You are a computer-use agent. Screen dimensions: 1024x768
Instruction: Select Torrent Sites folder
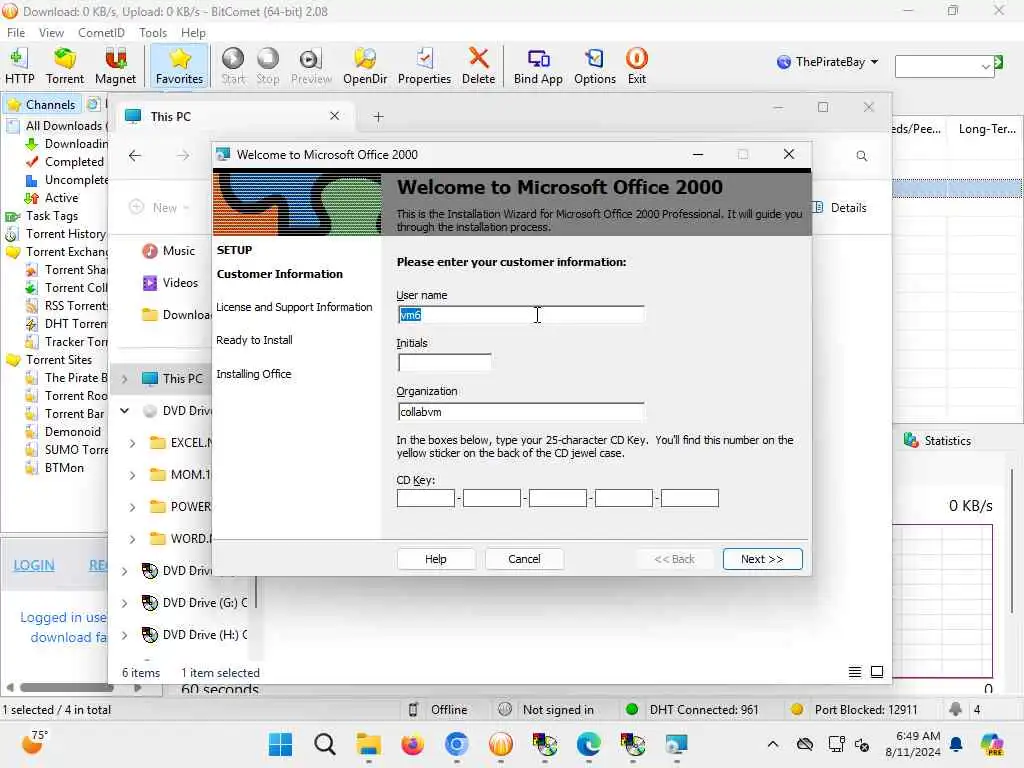[59, 360]
